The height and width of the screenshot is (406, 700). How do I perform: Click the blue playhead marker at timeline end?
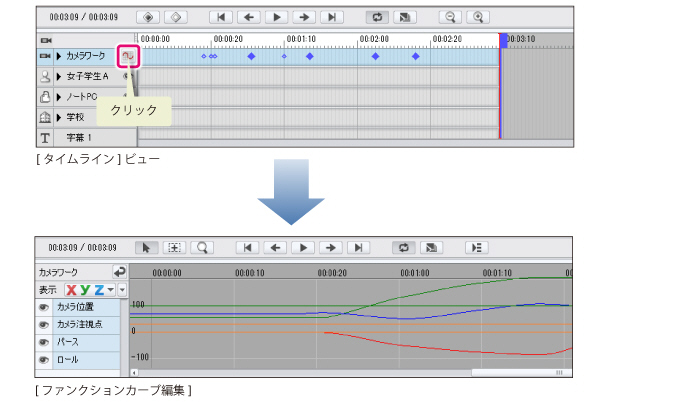click(x=503, y=40)
